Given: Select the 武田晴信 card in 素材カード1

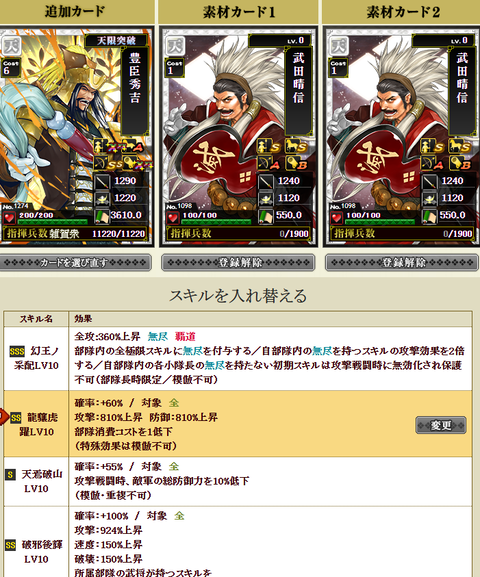Looking at the screenshot, I should click(x=239, y=136).
